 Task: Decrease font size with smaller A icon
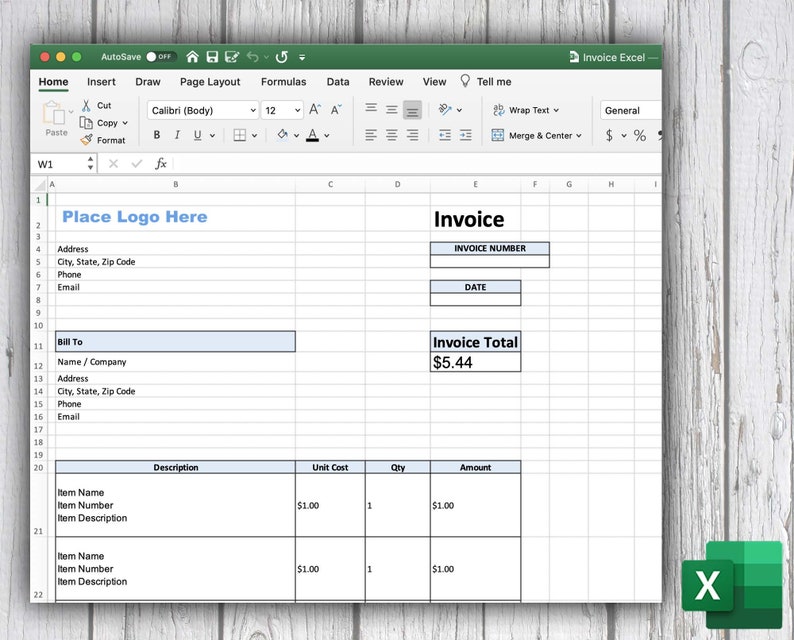coord(336,109)
